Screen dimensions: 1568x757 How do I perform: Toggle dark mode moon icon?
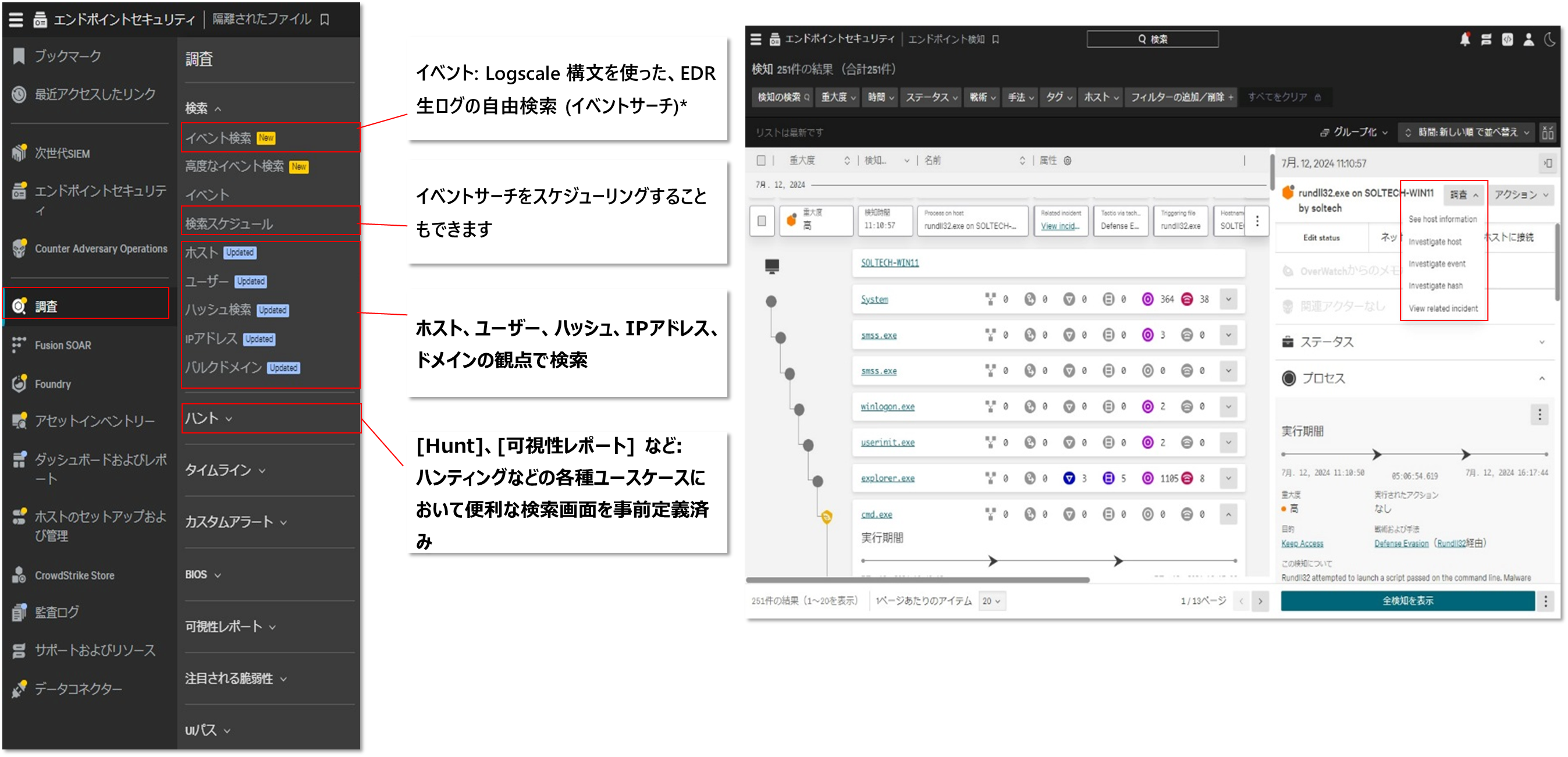coord(1549,40)
